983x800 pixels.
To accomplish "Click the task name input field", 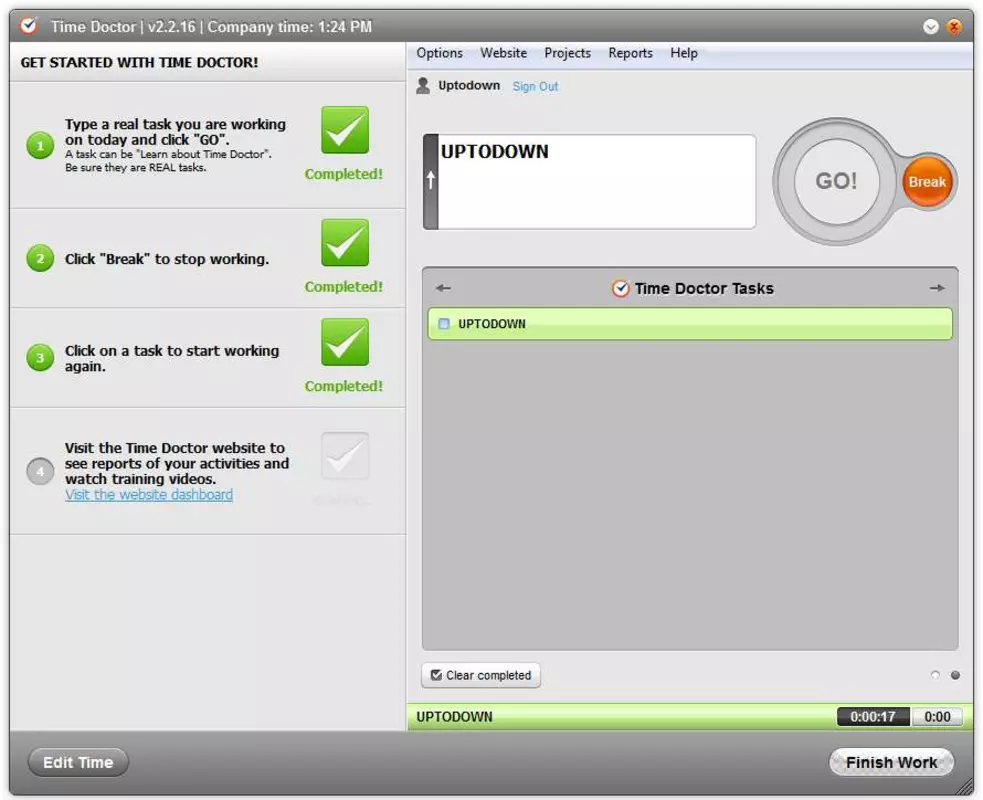I will [x=597, y=181].
